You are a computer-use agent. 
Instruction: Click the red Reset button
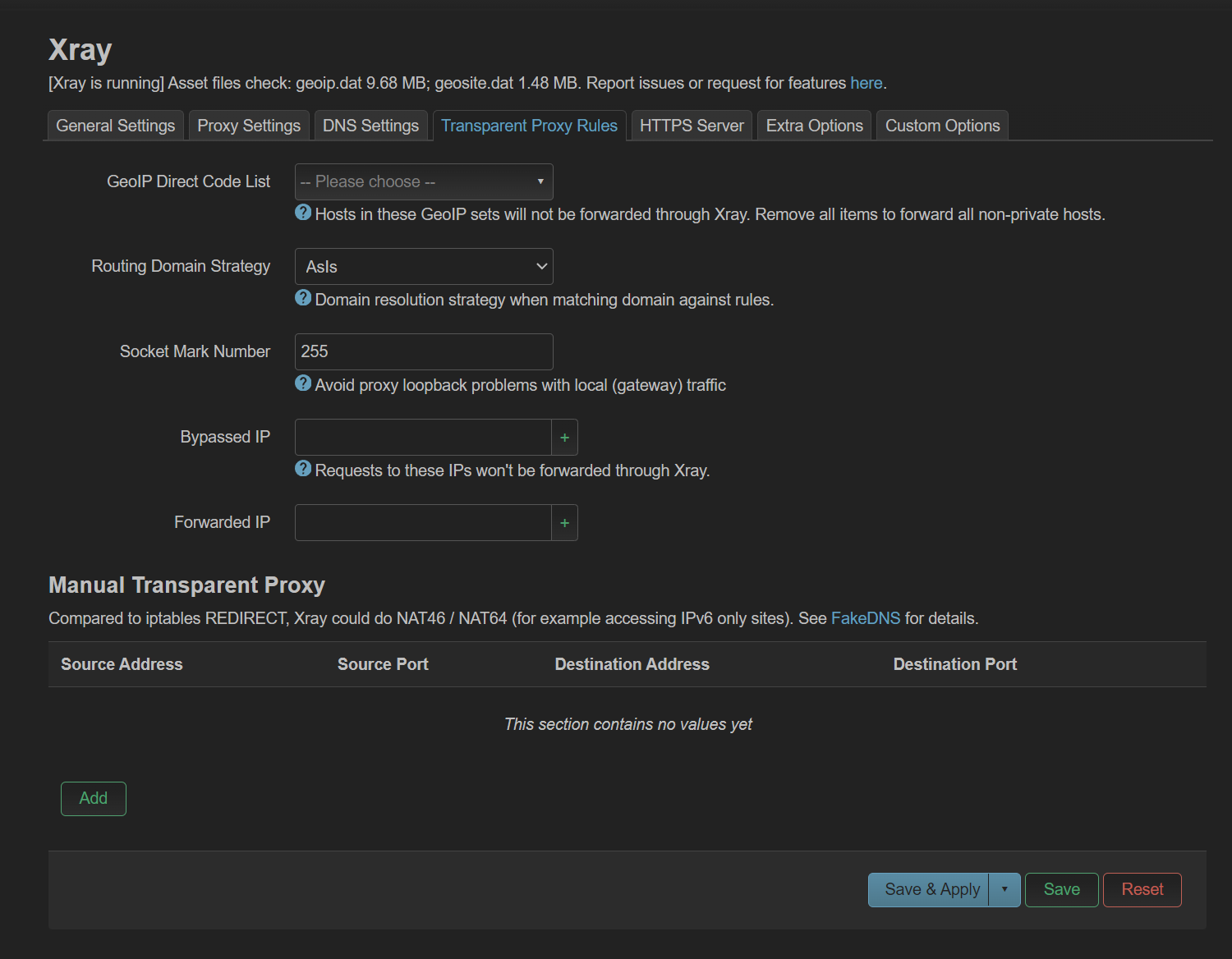pos(1142,890)
